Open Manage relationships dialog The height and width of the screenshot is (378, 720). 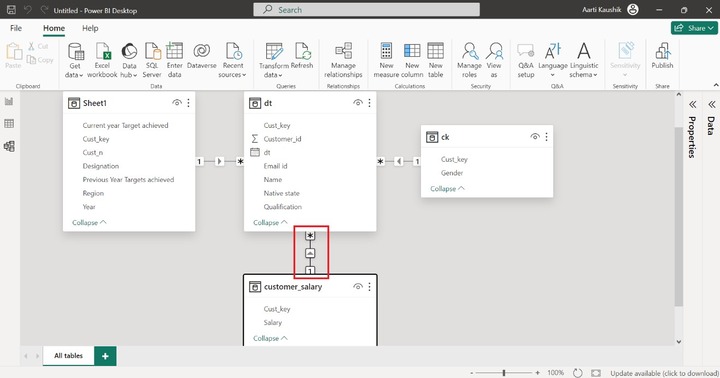(343, 60)
